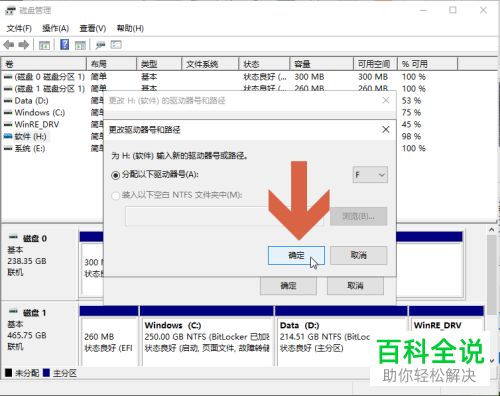Open Help via the blue question mark icon
The image size is (500, 396).
pyautogui.click(x=64, y=45)
